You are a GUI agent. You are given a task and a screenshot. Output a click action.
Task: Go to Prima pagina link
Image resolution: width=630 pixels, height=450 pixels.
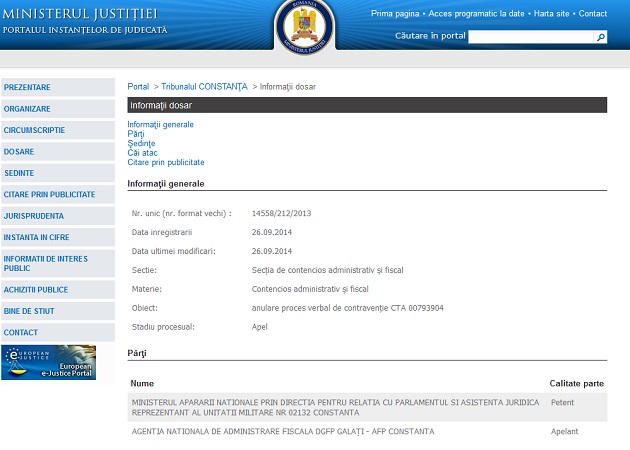click(x=395, y=14)
